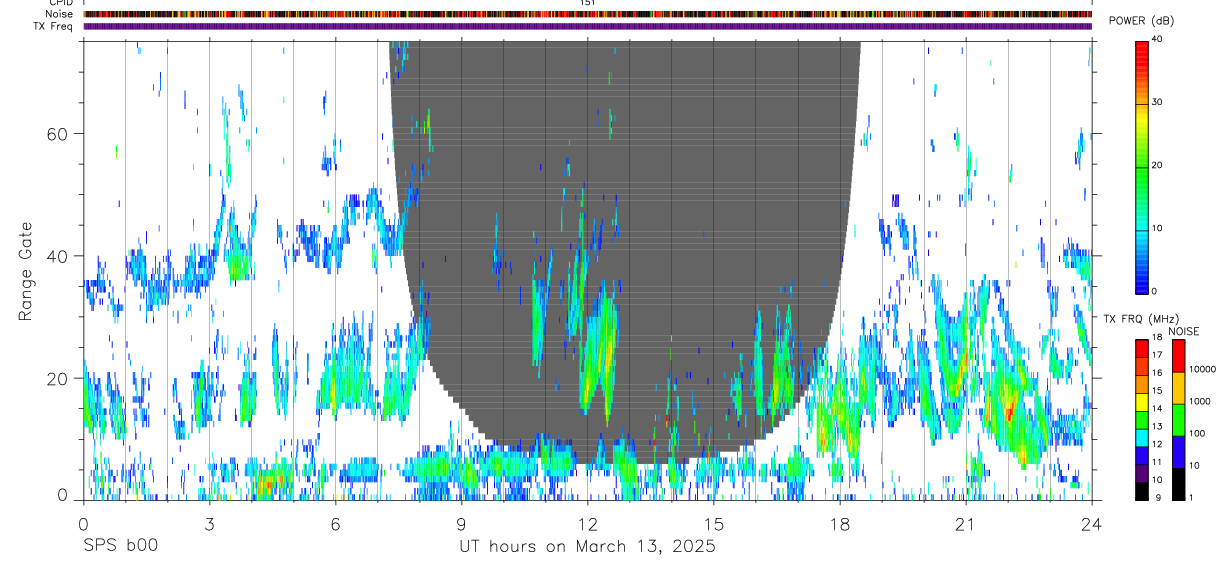
Task: Select the purple TX Freq strip above the plot
Action: [587, 26]
